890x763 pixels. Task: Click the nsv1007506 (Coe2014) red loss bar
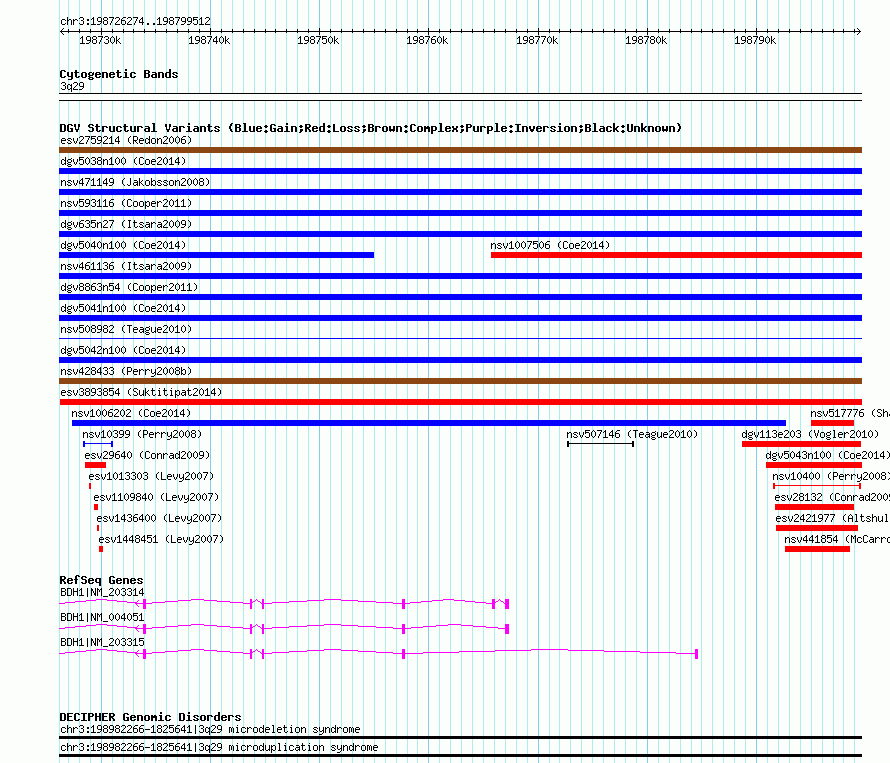tap(677, 255)
